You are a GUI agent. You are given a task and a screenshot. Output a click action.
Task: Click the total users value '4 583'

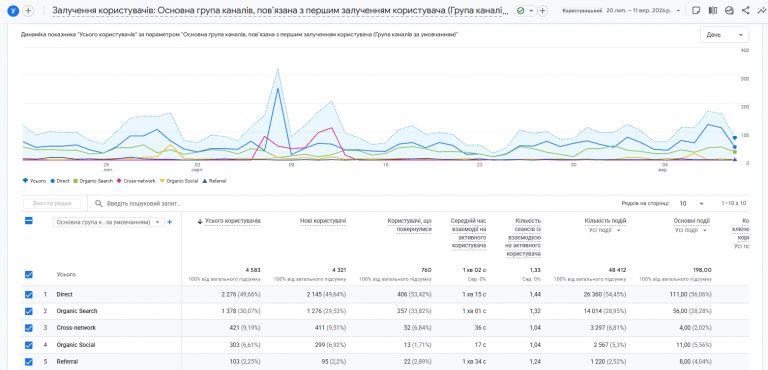[252, 270]
